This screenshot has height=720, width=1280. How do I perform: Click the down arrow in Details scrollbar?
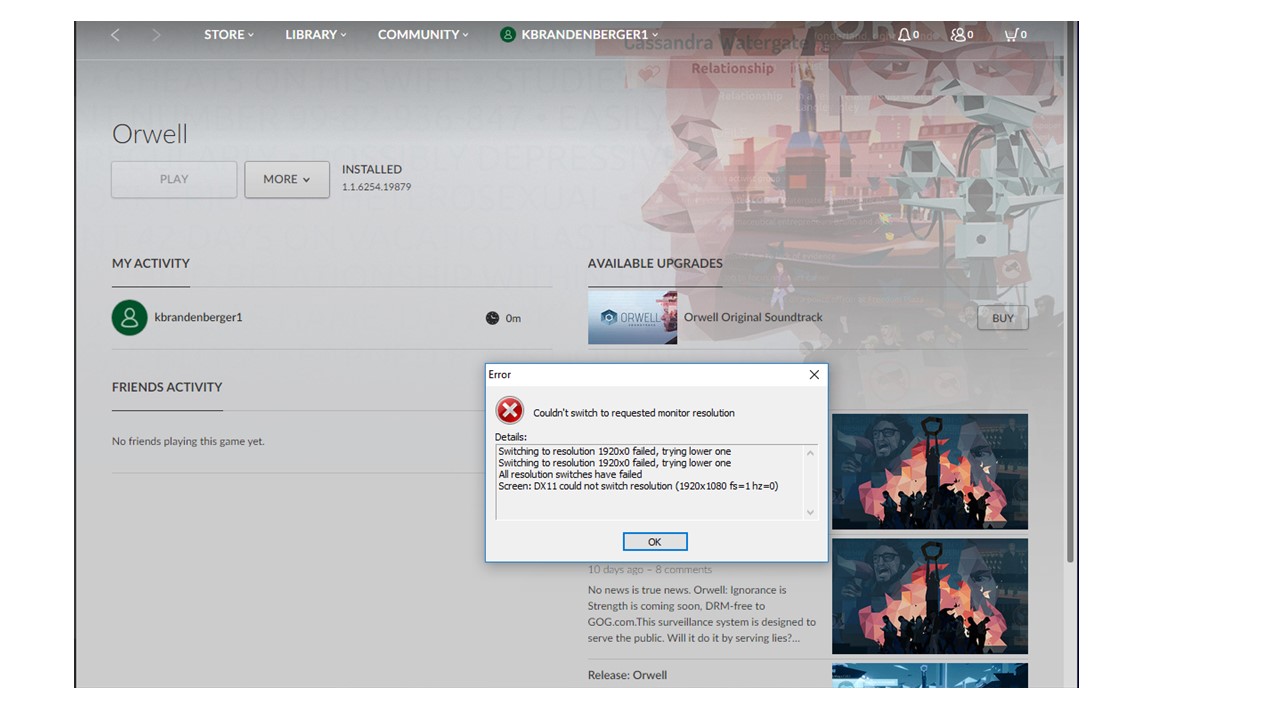tap(810, 512)
